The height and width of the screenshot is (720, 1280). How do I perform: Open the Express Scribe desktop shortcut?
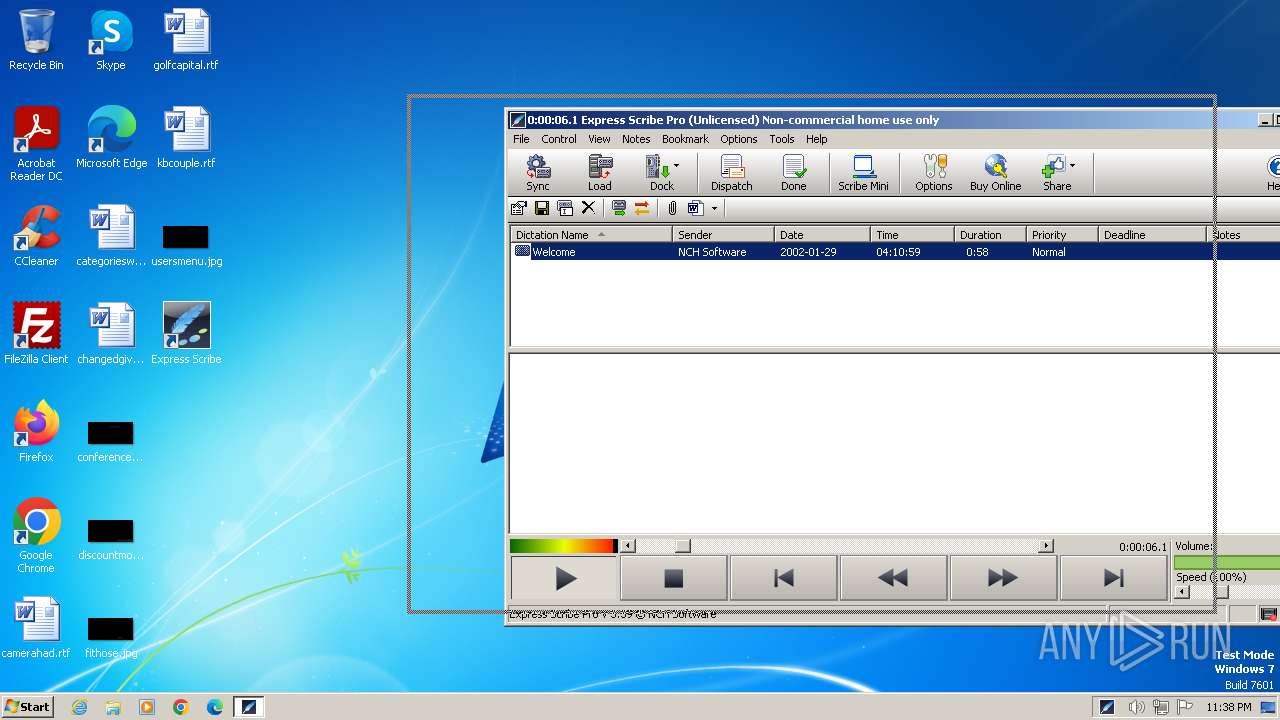pyautogui.click(x=186, y=334)
